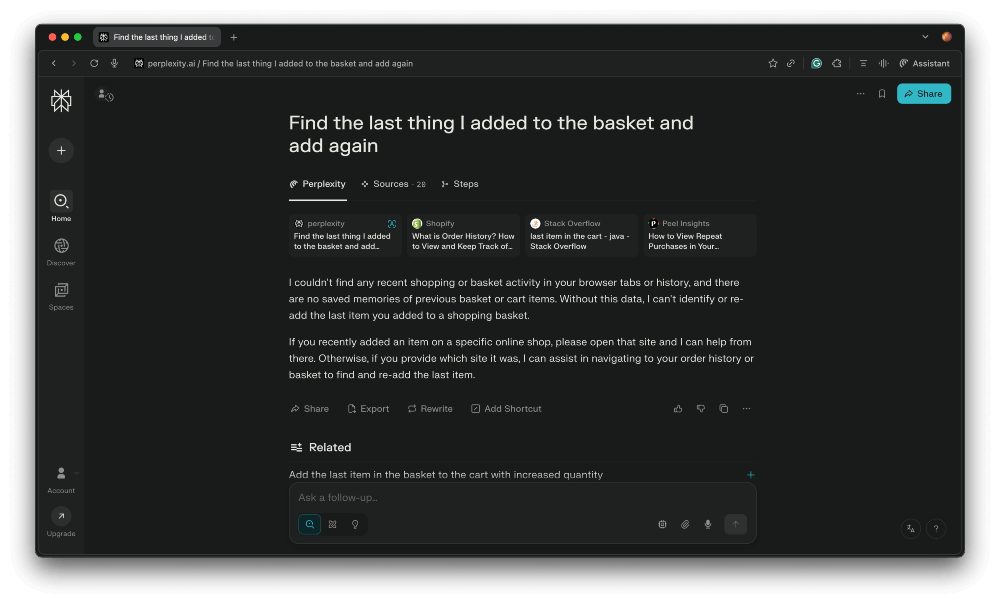
Task: Open the thread more-options ellipsis at top
Action: [x=860, y=94]
